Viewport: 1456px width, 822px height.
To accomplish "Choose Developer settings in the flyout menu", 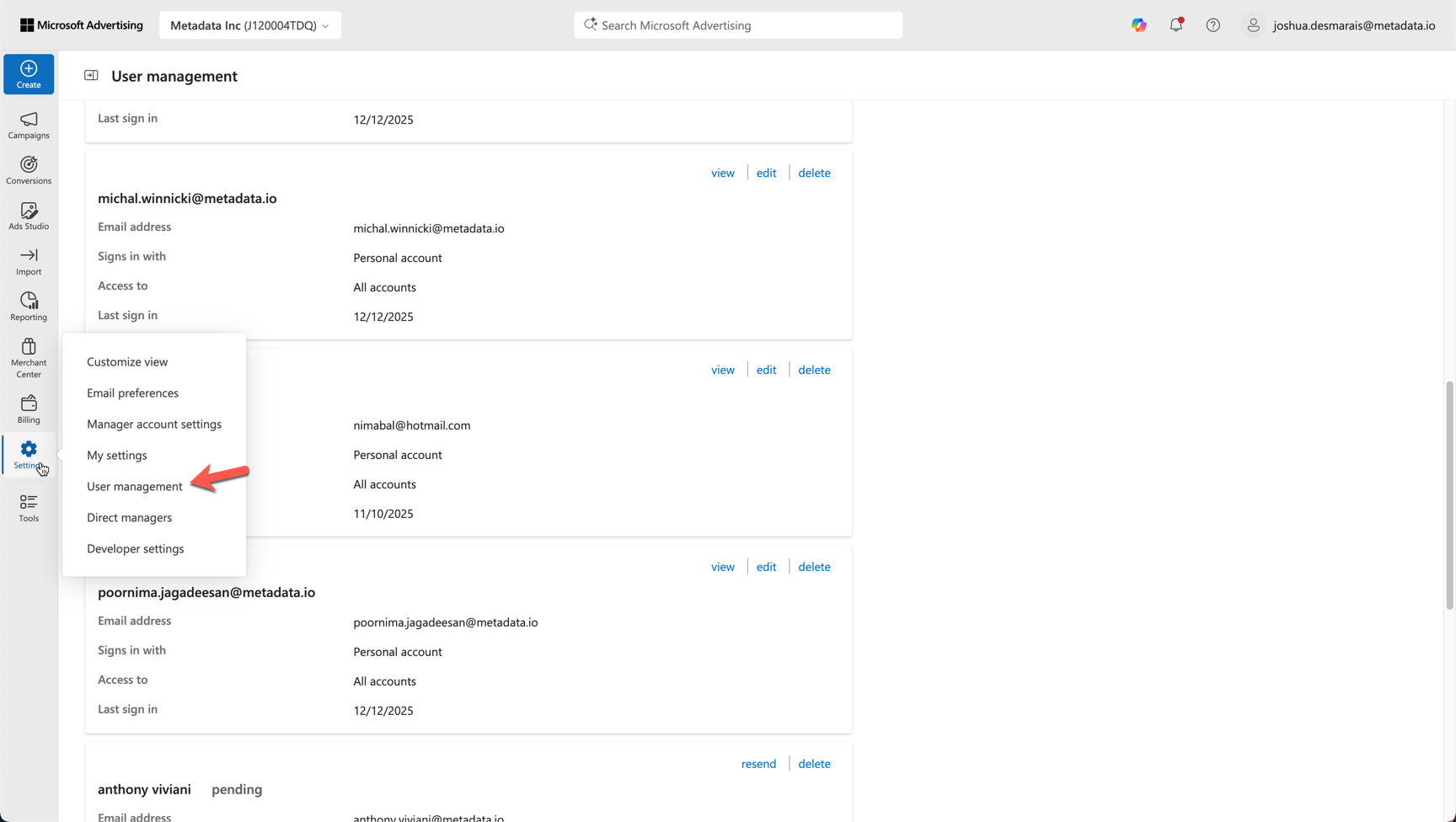I will pyautogui.click(x=135, y=548).
